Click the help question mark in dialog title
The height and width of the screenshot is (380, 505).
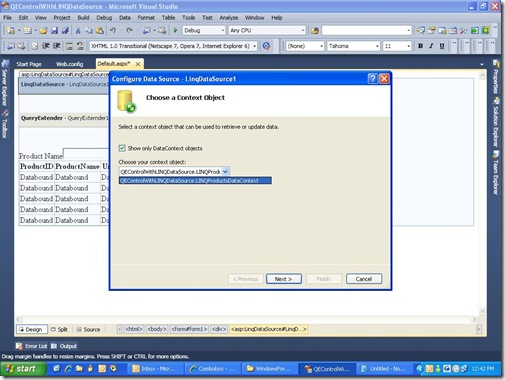coord(372,79)
